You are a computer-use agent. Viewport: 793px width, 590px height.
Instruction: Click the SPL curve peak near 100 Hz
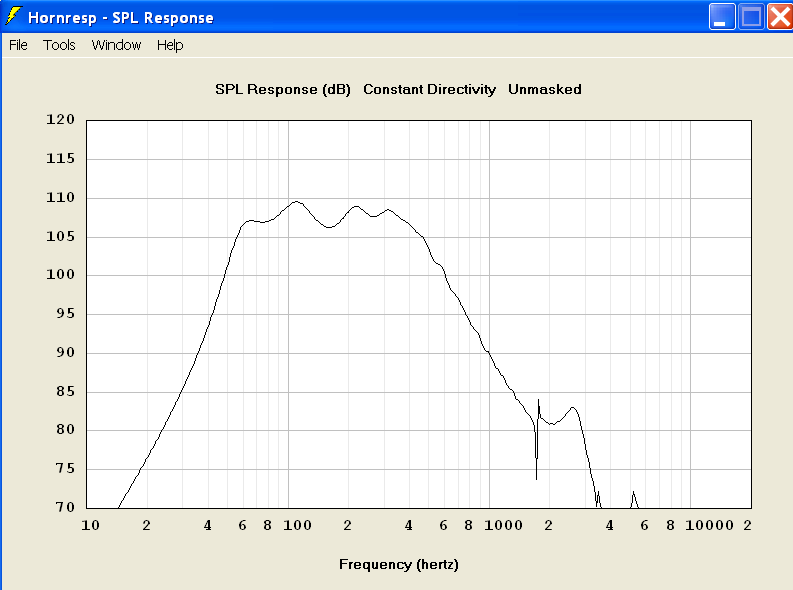tap(296, 202)
